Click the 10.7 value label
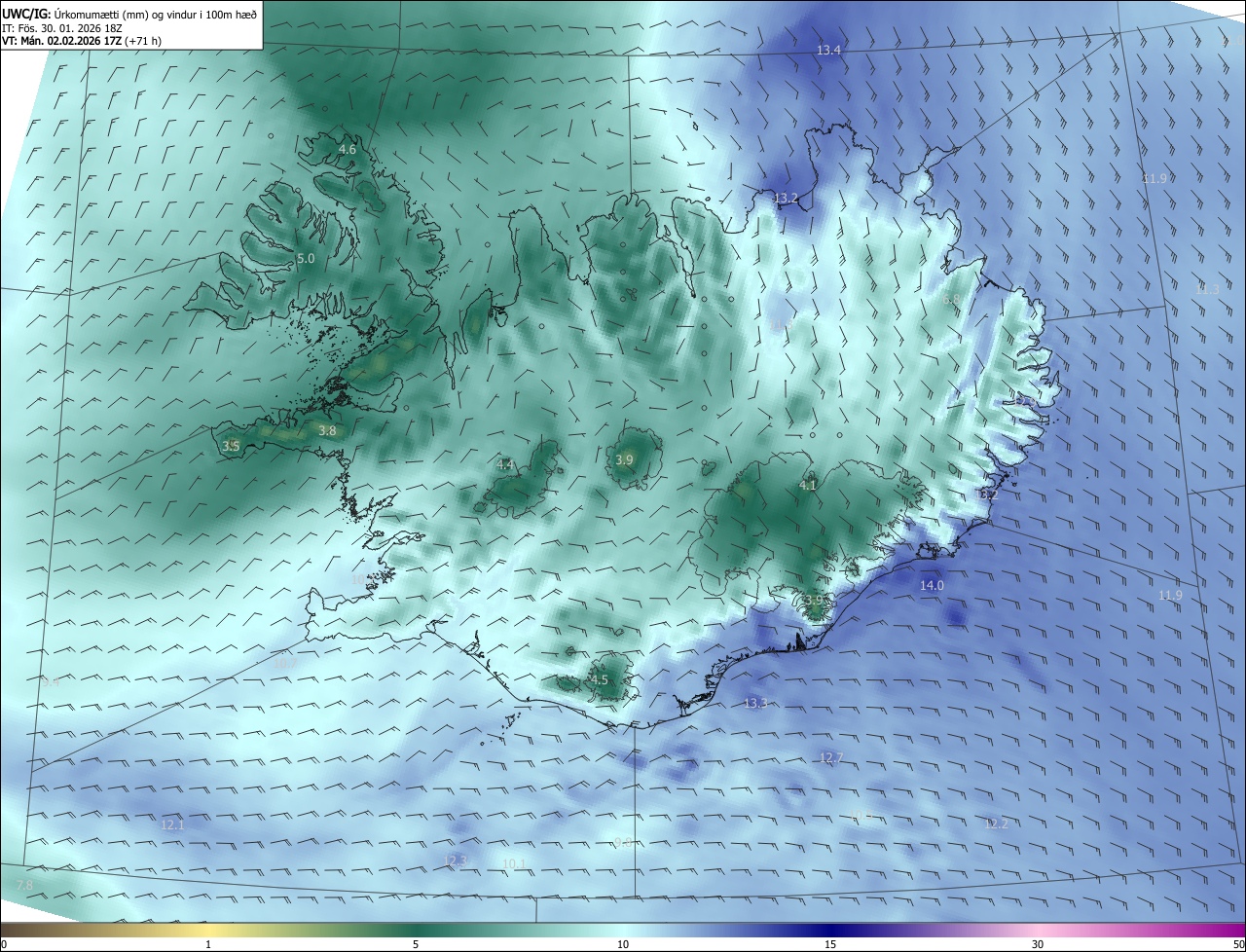Image resolution: width=1246 pixels, height=952 pixels. pos(283,664)
